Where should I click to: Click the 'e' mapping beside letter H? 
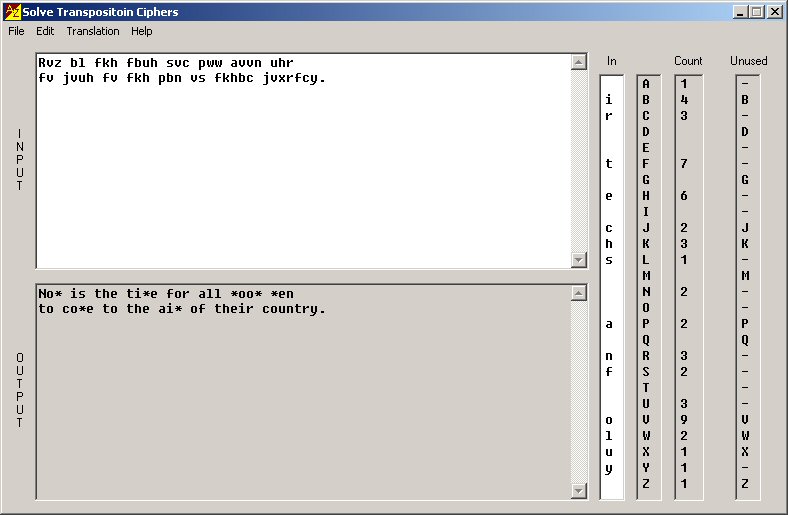point(609,195)
